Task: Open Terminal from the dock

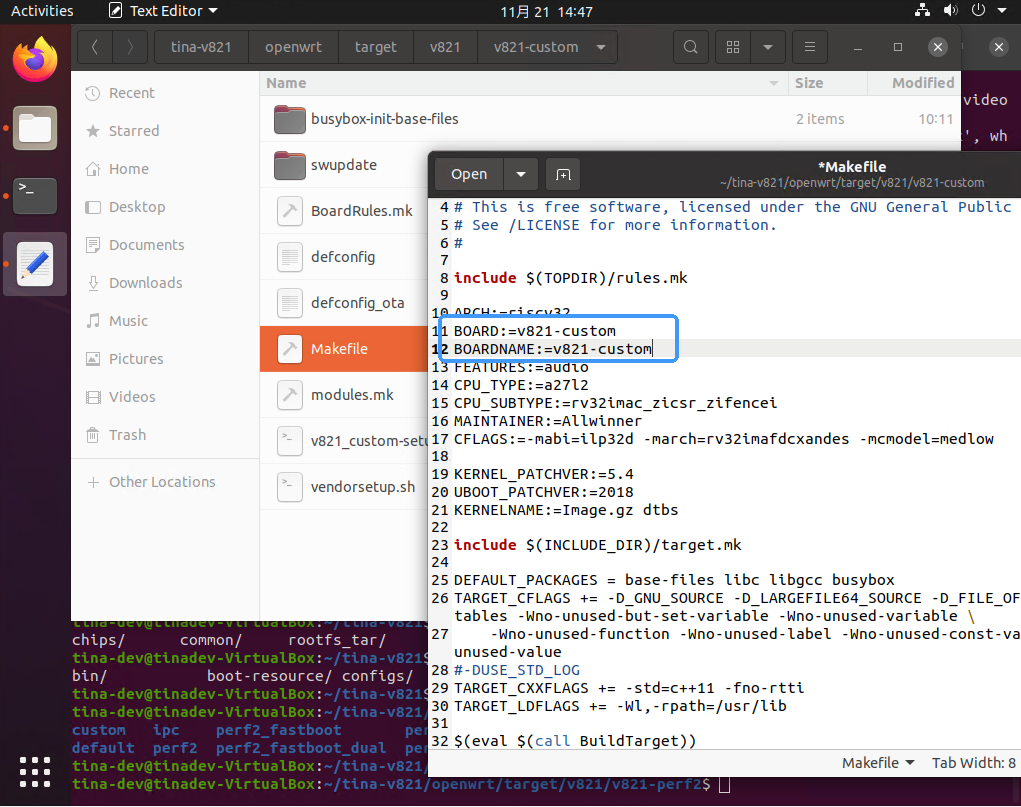Action: click(x=35, y=195)
